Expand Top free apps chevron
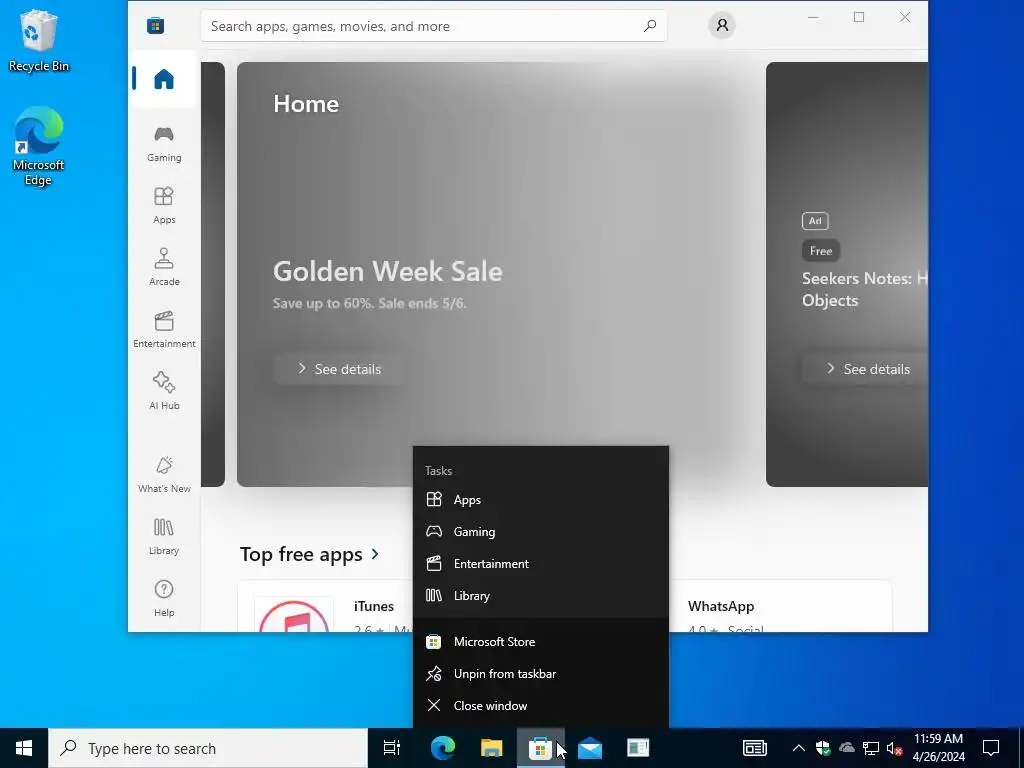 point(375,554)
